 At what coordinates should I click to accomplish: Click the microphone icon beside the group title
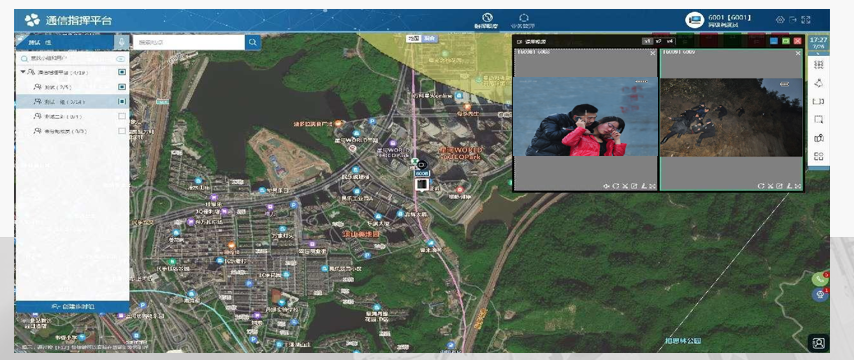pos(121,42)
